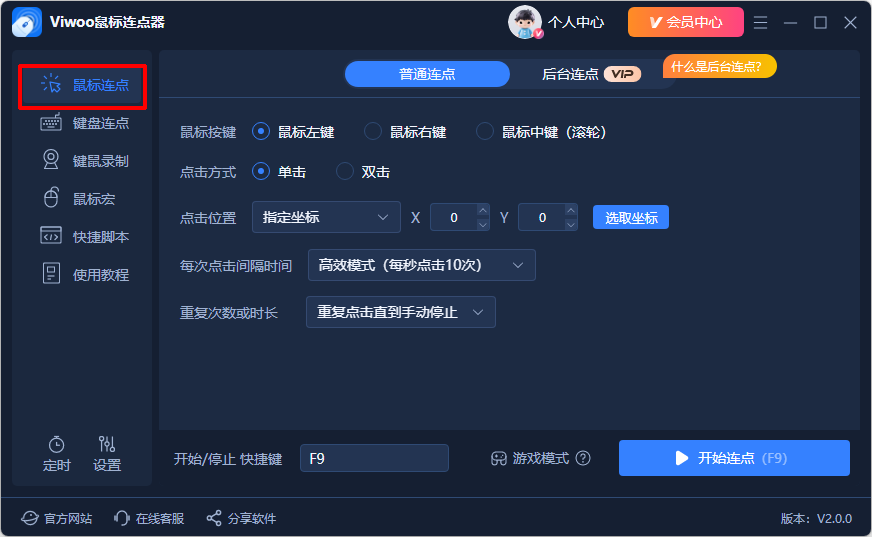Expand the 高效模式 interval dropdown
Image resolution: width=872 pixels, height=537 pixels.
pos(422,265)
